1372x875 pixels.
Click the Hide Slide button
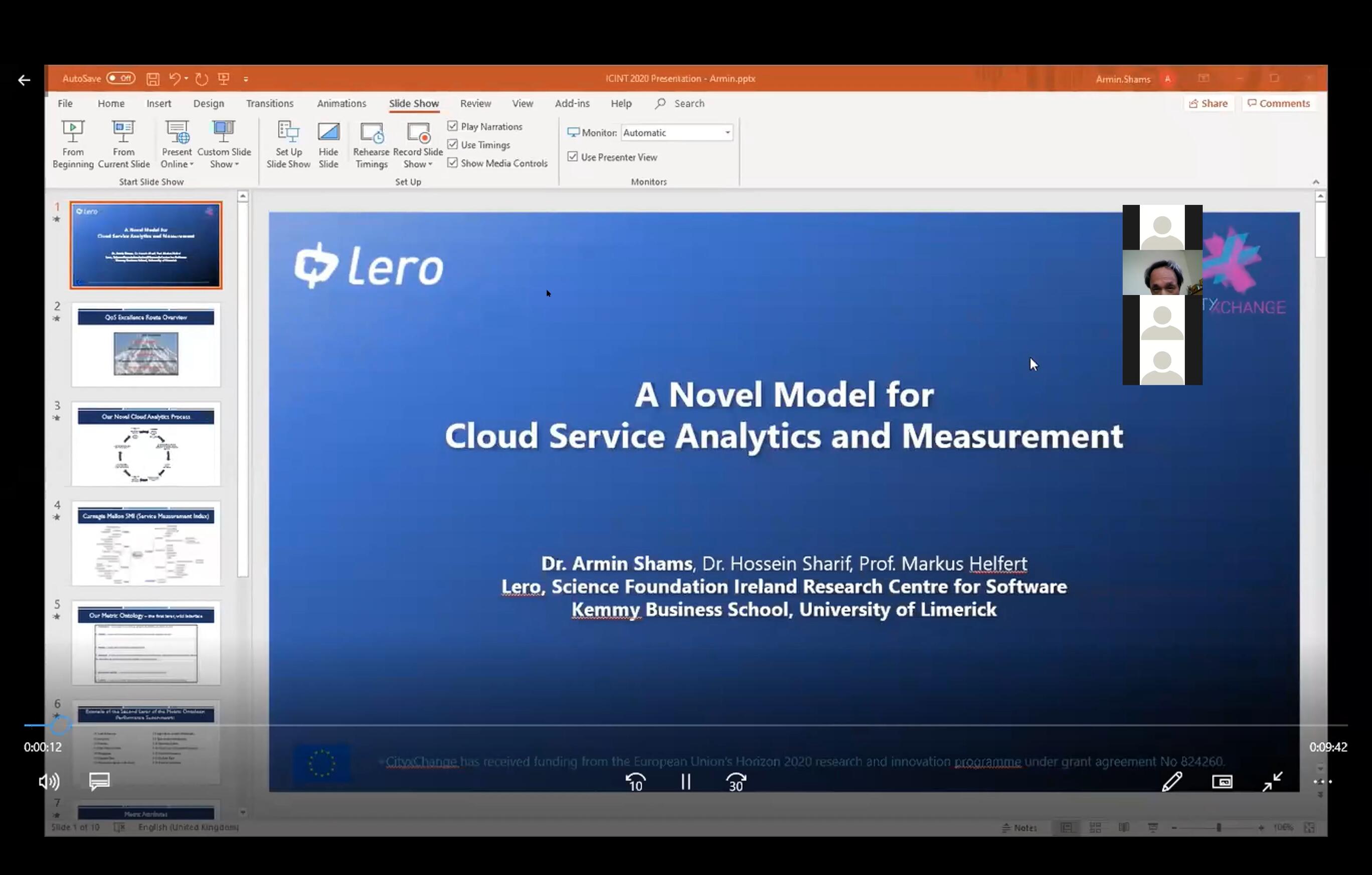point(328,144)
